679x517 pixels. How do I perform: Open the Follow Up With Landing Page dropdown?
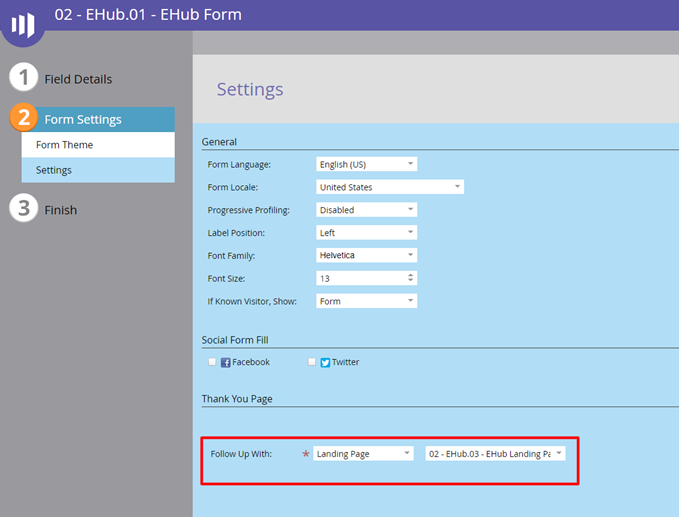(x=363, y=453)
